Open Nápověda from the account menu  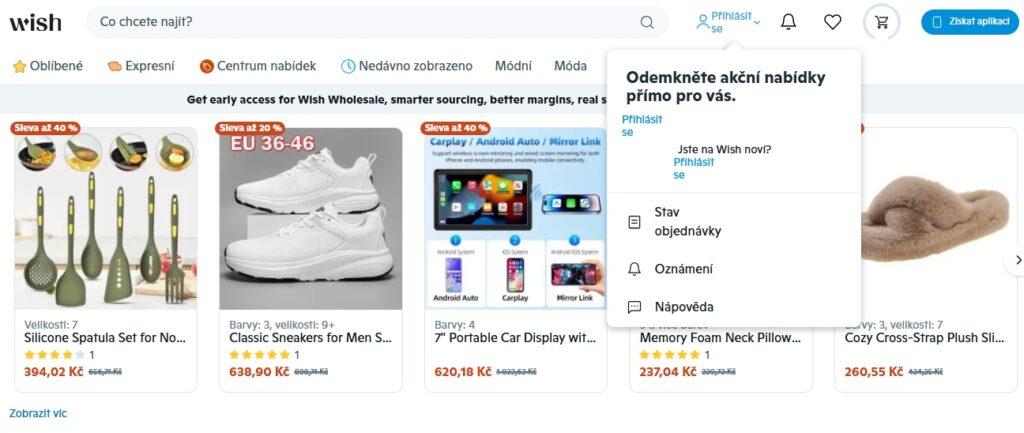tap(683, 307)
